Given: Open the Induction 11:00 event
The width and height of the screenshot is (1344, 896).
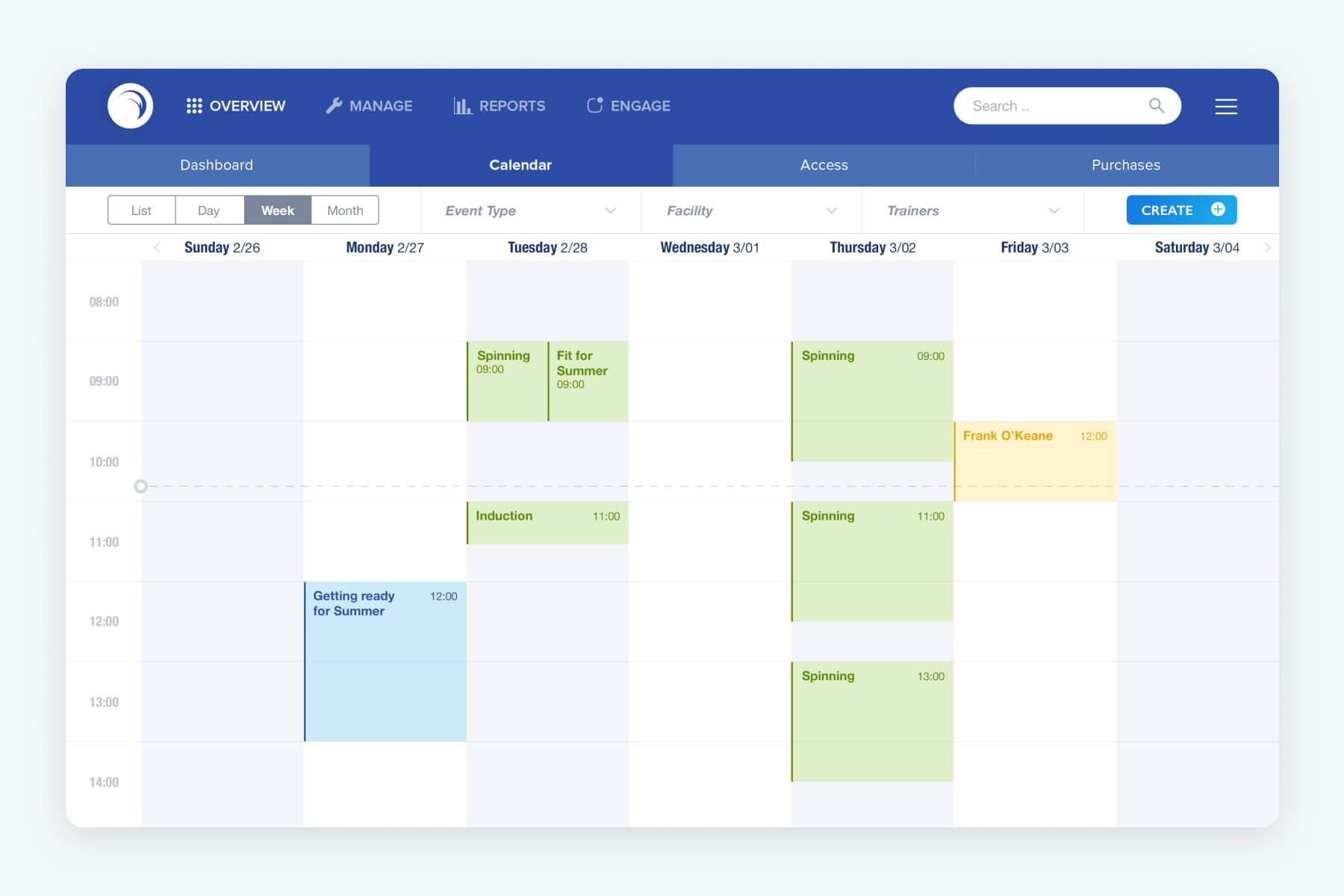Looking at the screenshot, I should click(x=547, y=523).
